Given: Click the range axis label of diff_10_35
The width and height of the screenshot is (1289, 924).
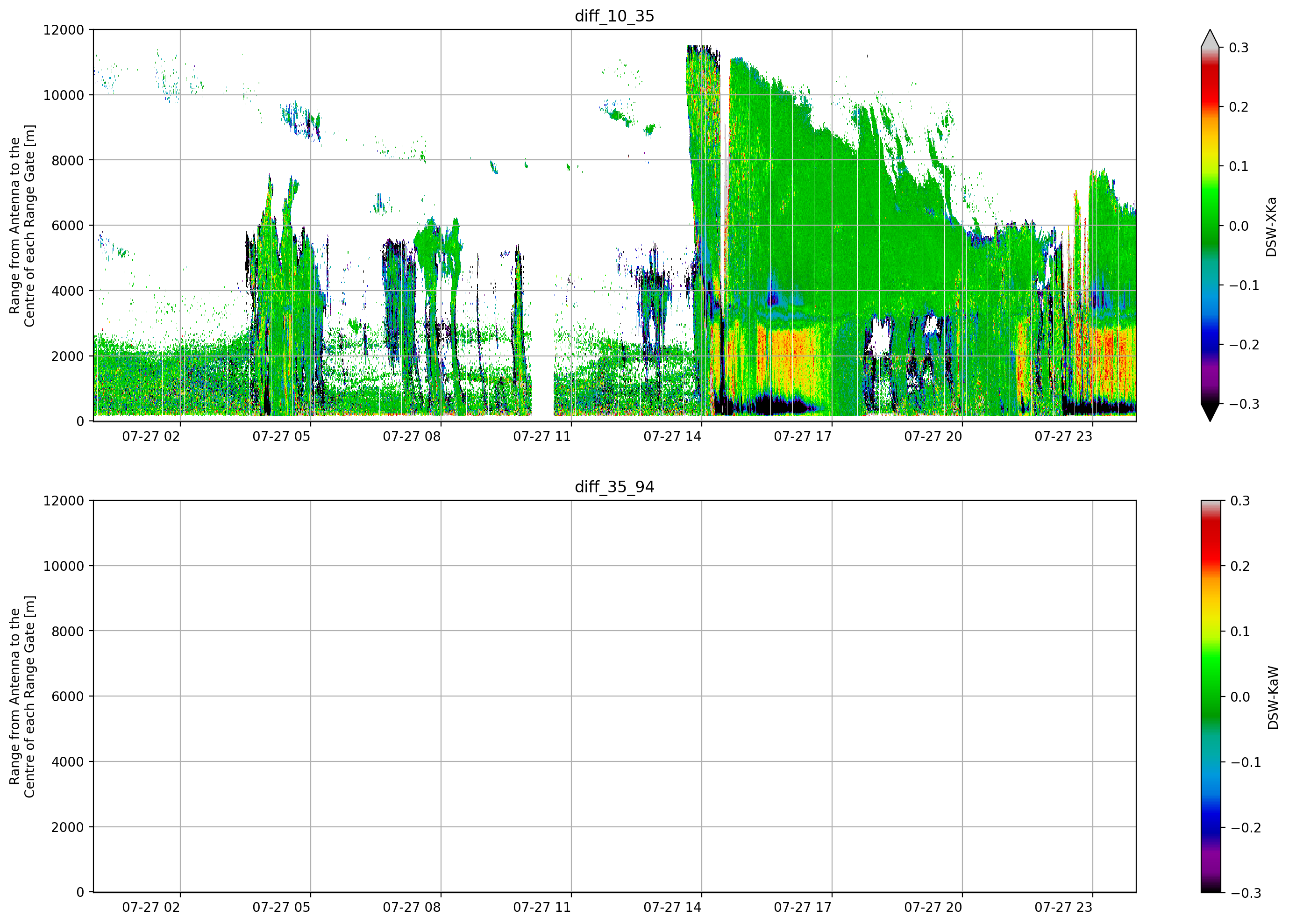Looking at the screenshot, I should 22,226.
